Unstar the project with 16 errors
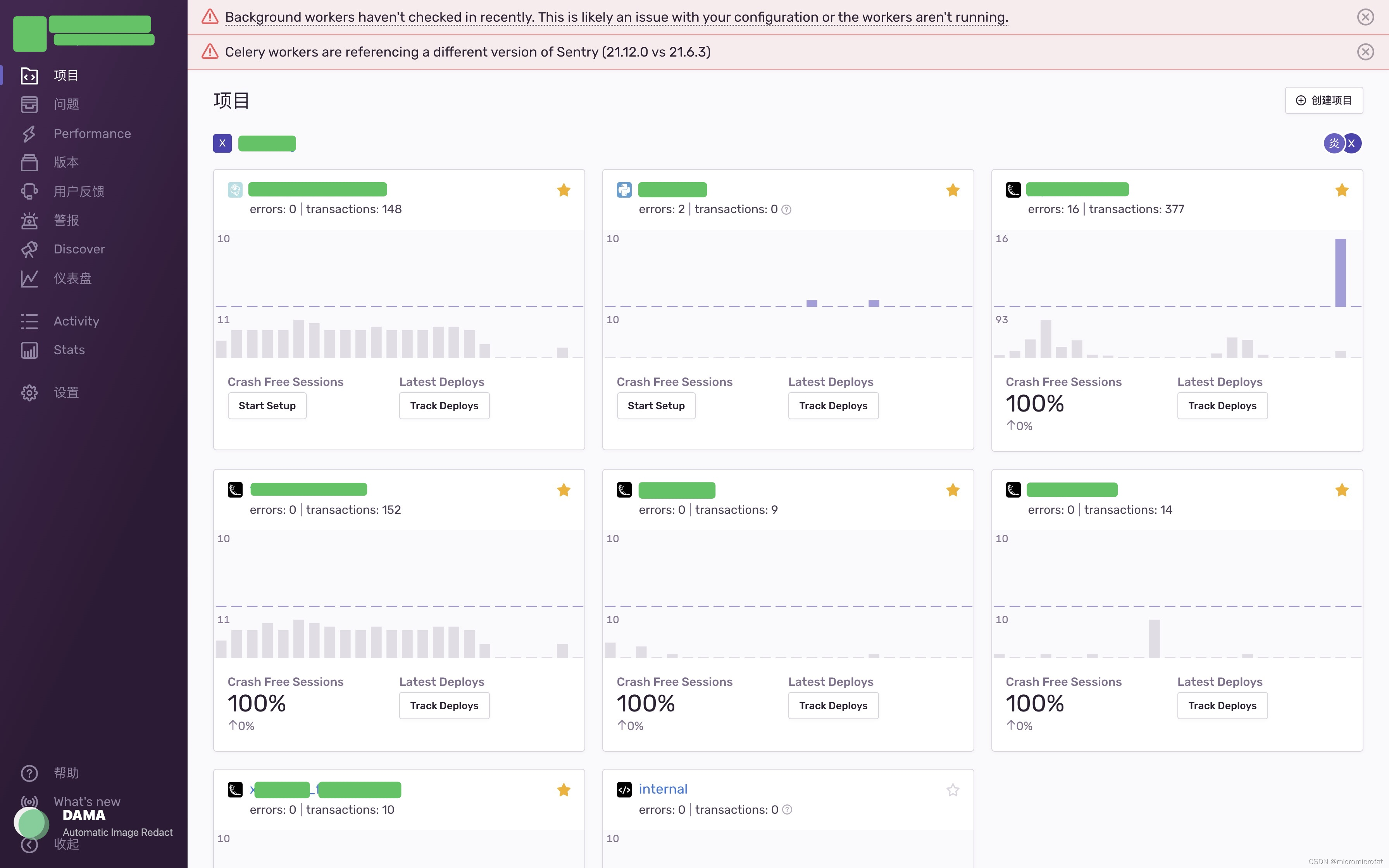1389x868 pixels. [x=1341, y=190]
